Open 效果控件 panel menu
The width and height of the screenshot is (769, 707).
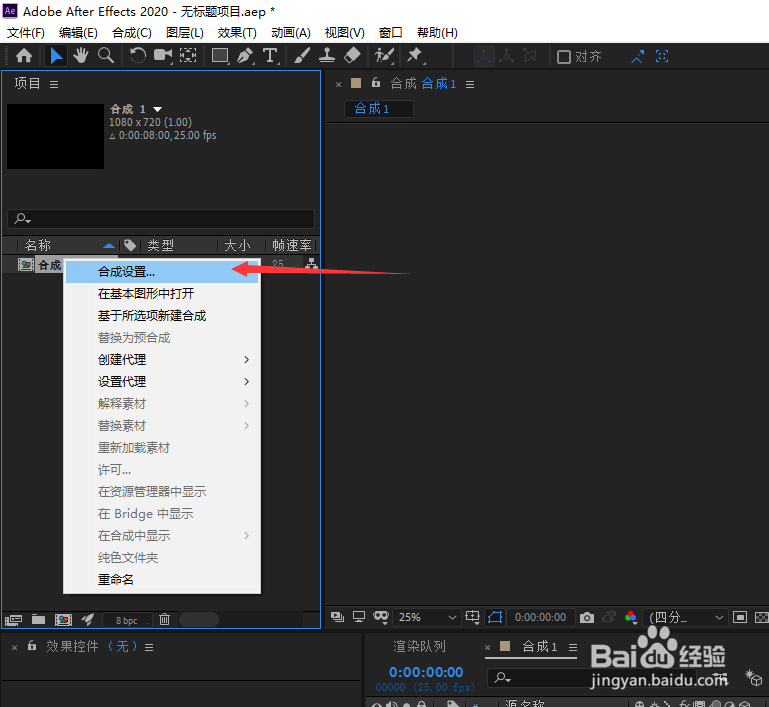[149, 648]
